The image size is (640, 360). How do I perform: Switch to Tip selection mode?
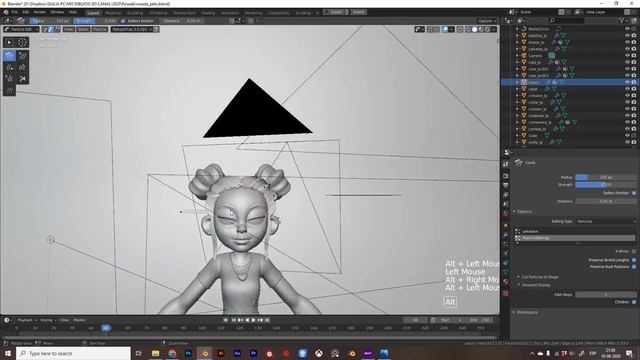point(57,29)
